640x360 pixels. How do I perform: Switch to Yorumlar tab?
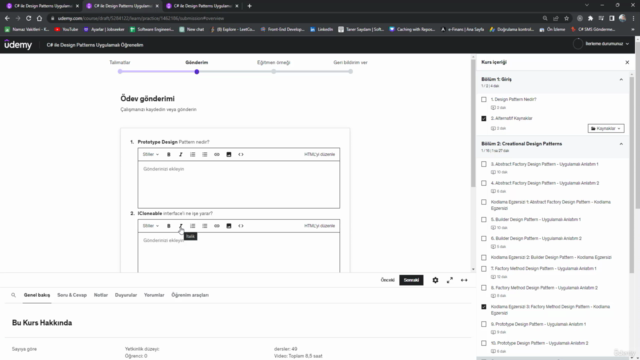154,295
